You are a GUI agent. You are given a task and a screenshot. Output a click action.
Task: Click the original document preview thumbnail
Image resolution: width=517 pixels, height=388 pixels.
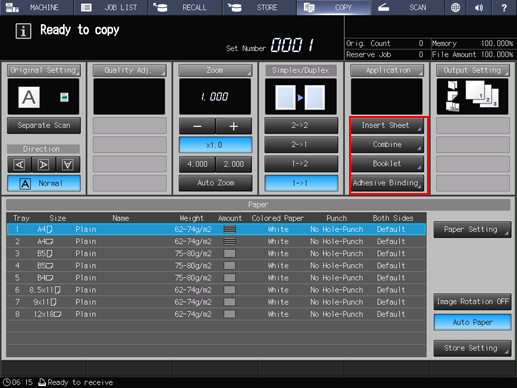(x=44, y=97)
